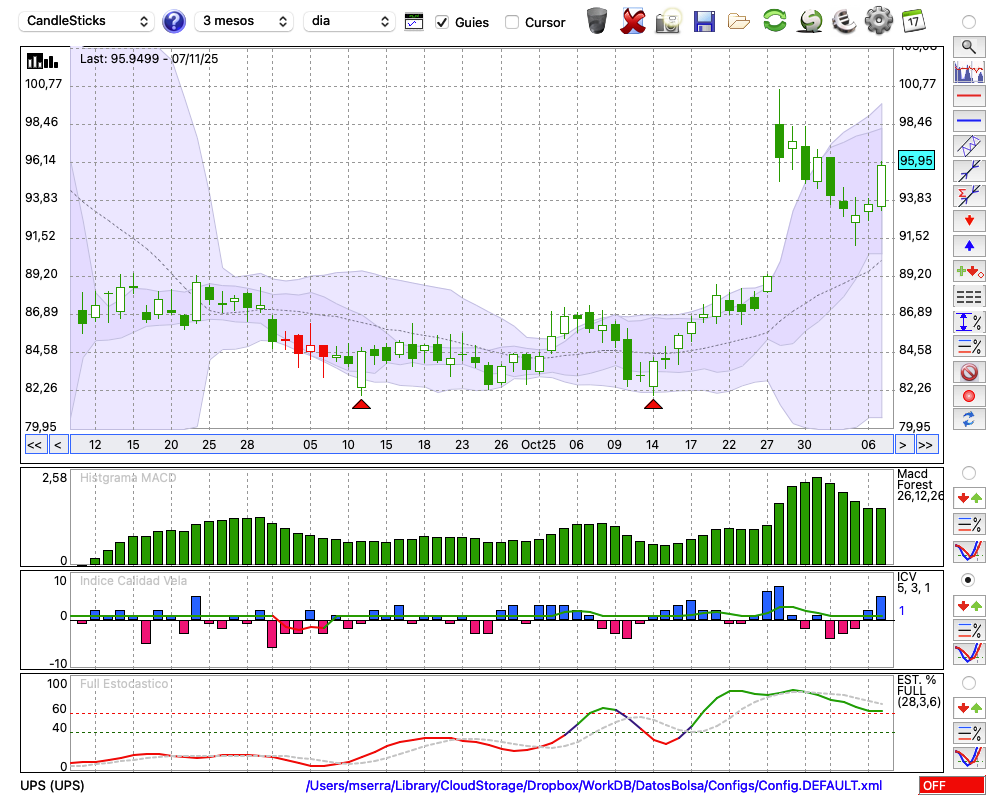Click the '<<' scroll-to-start button
The width and height of the screenshot is (1000, 800).
(34, 445)
